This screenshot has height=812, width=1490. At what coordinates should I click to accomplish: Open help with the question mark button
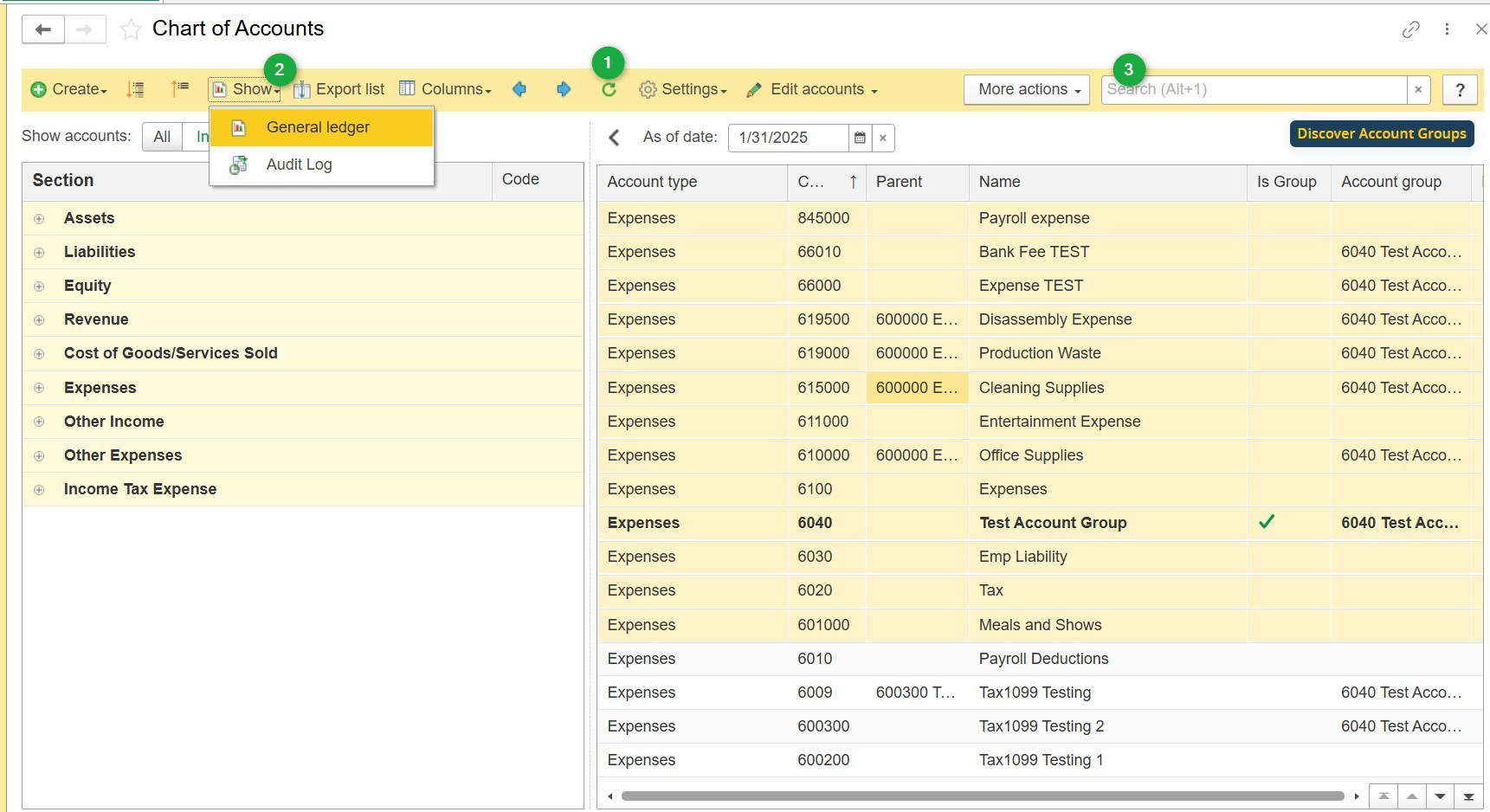tap(1461, 89)
